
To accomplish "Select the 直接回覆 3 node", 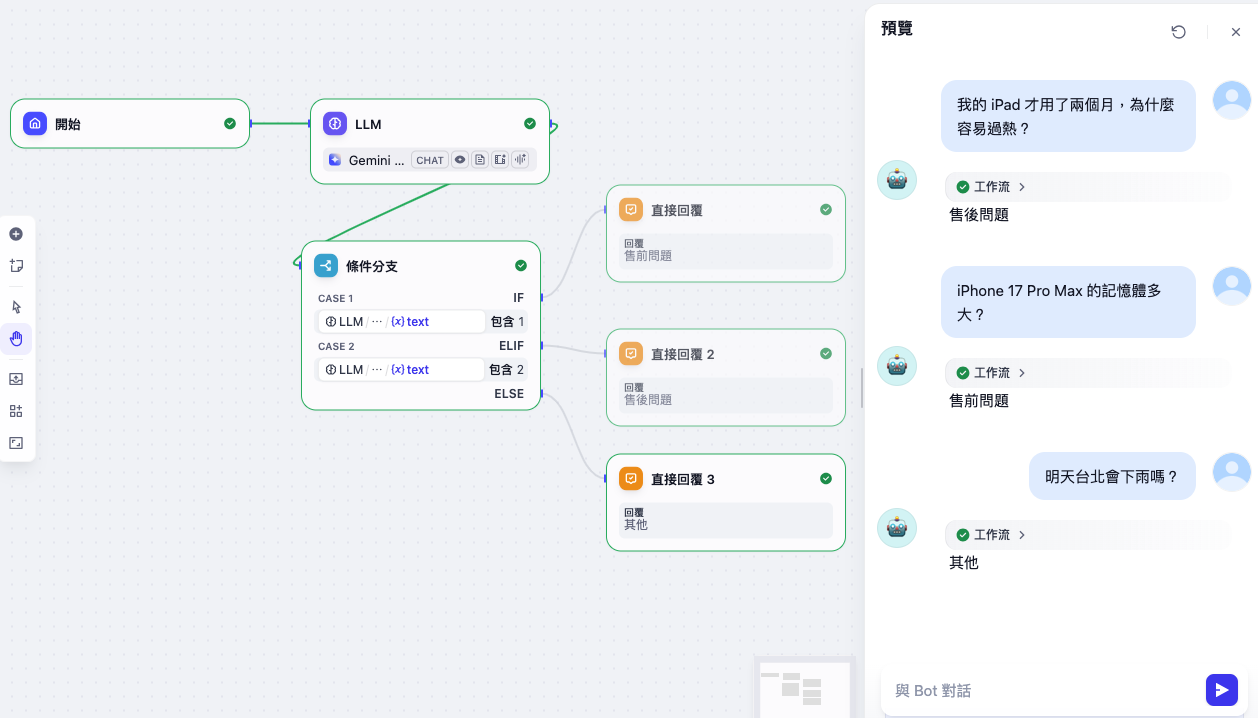I will pos(725,479).
